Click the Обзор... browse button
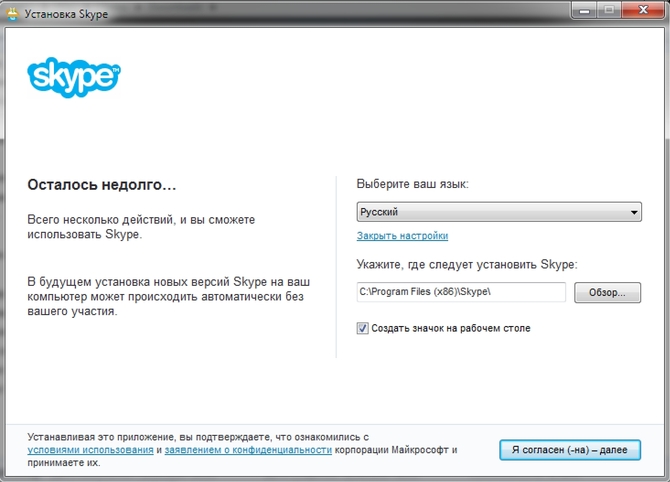 point(607,293)
